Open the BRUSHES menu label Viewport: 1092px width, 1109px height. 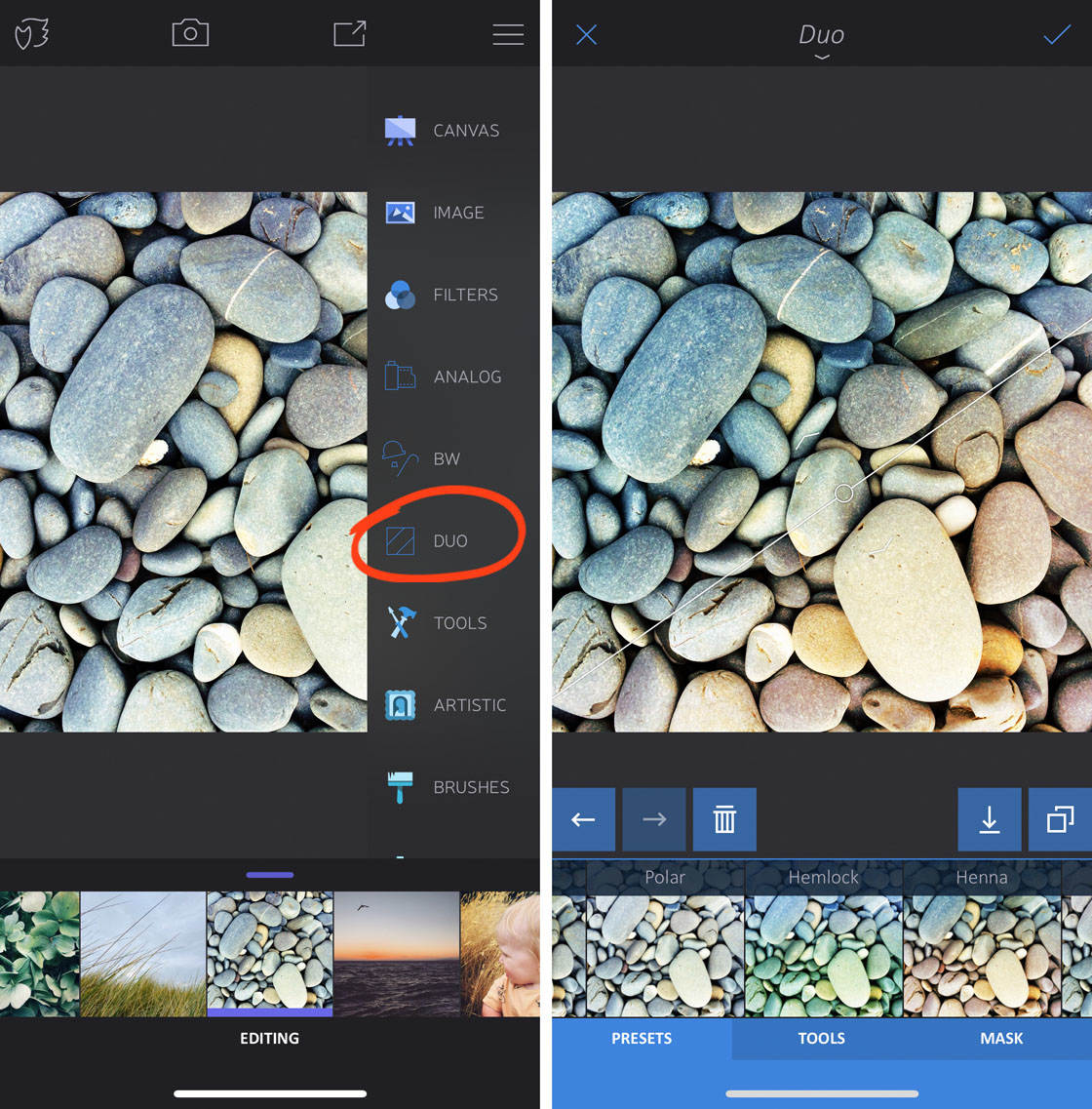click(472, 787)
